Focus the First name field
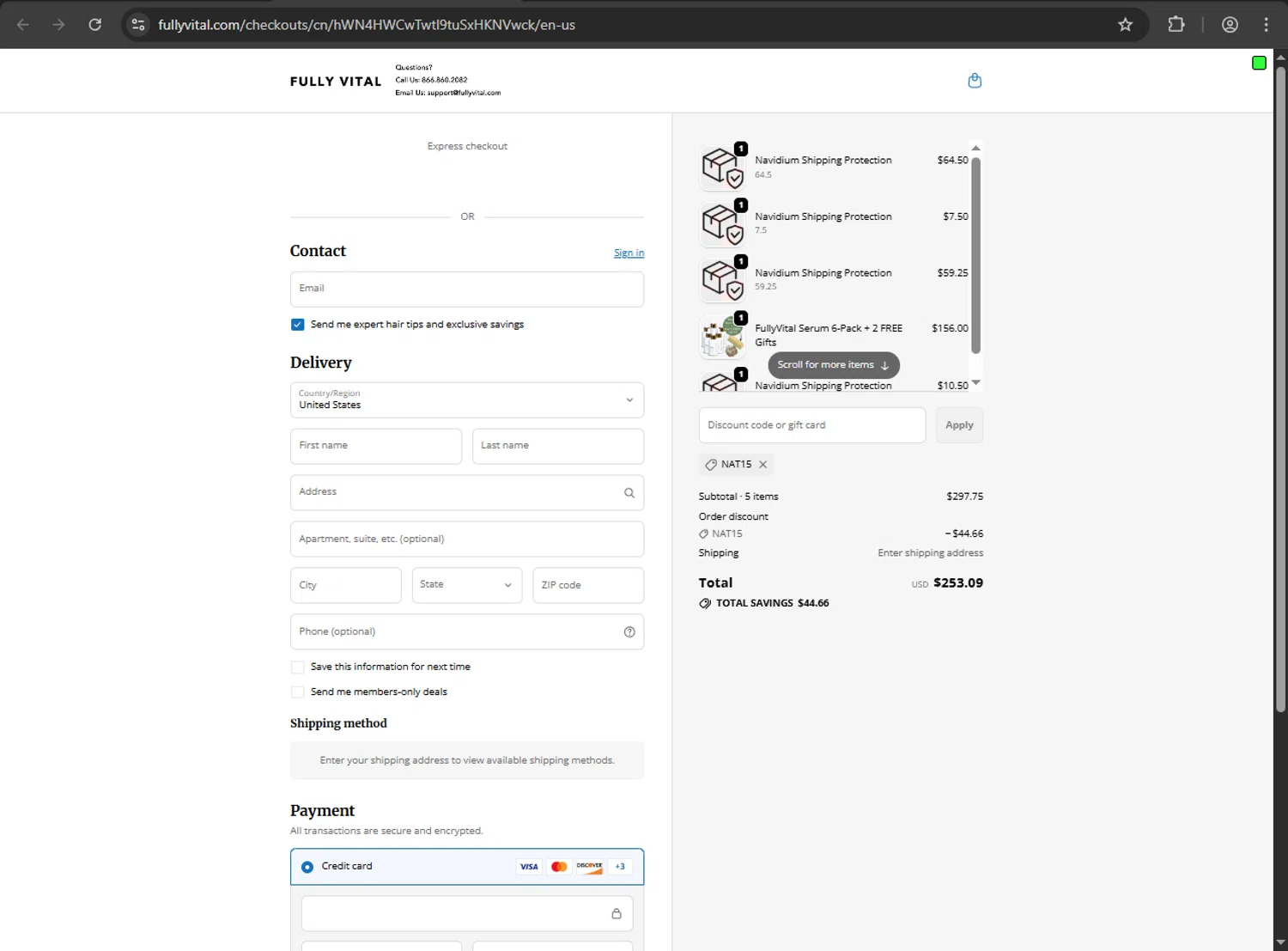 coord(376,447)
